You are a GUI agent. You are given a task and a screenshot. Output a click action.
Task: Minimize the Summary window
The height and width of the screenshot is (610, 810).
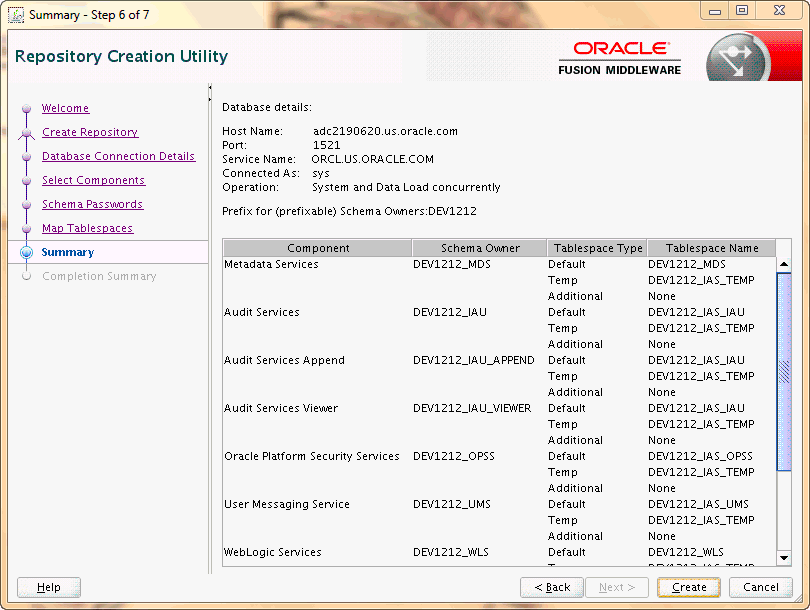pyautogui.click(x=715, y=11)
